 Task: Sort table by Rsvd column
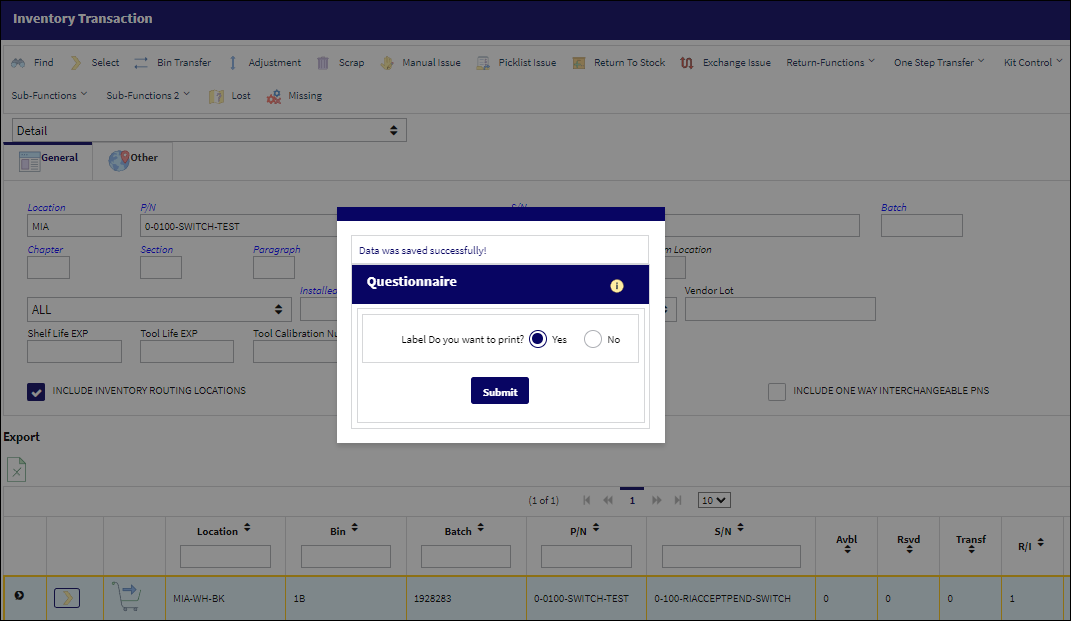(909, 549)
